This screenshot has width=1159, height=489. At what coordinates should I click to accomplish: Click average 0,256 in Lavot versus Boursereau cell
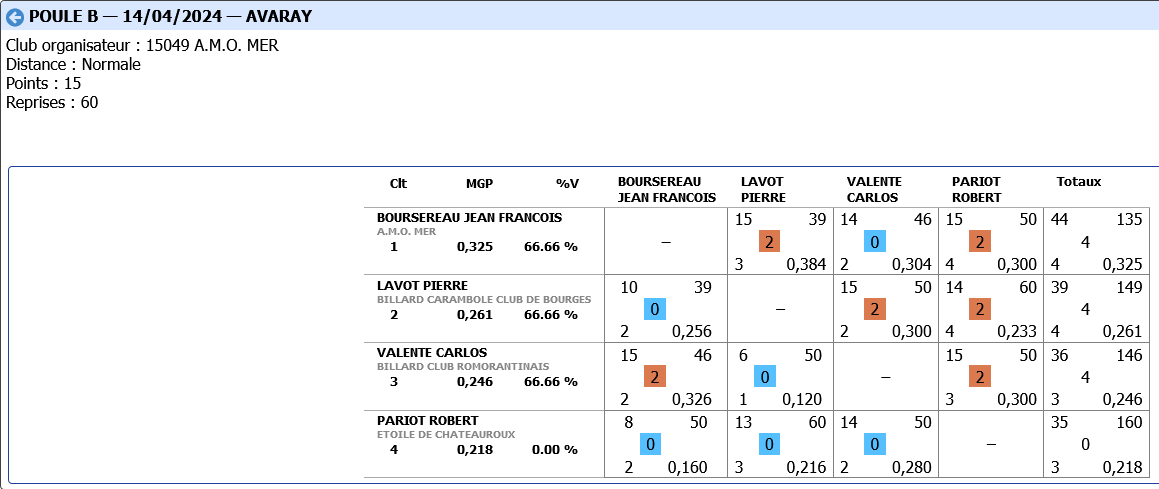click(x=691, y=332)
